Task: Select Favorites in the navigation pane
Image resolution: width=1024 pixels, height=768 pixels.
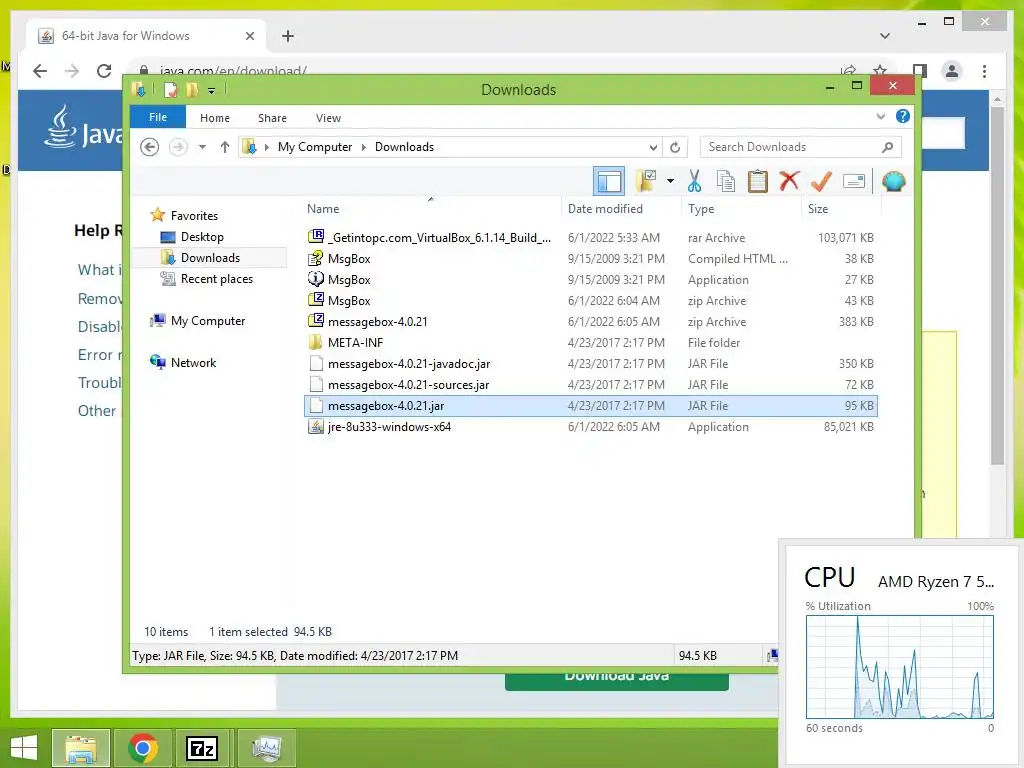Action: 194,216
